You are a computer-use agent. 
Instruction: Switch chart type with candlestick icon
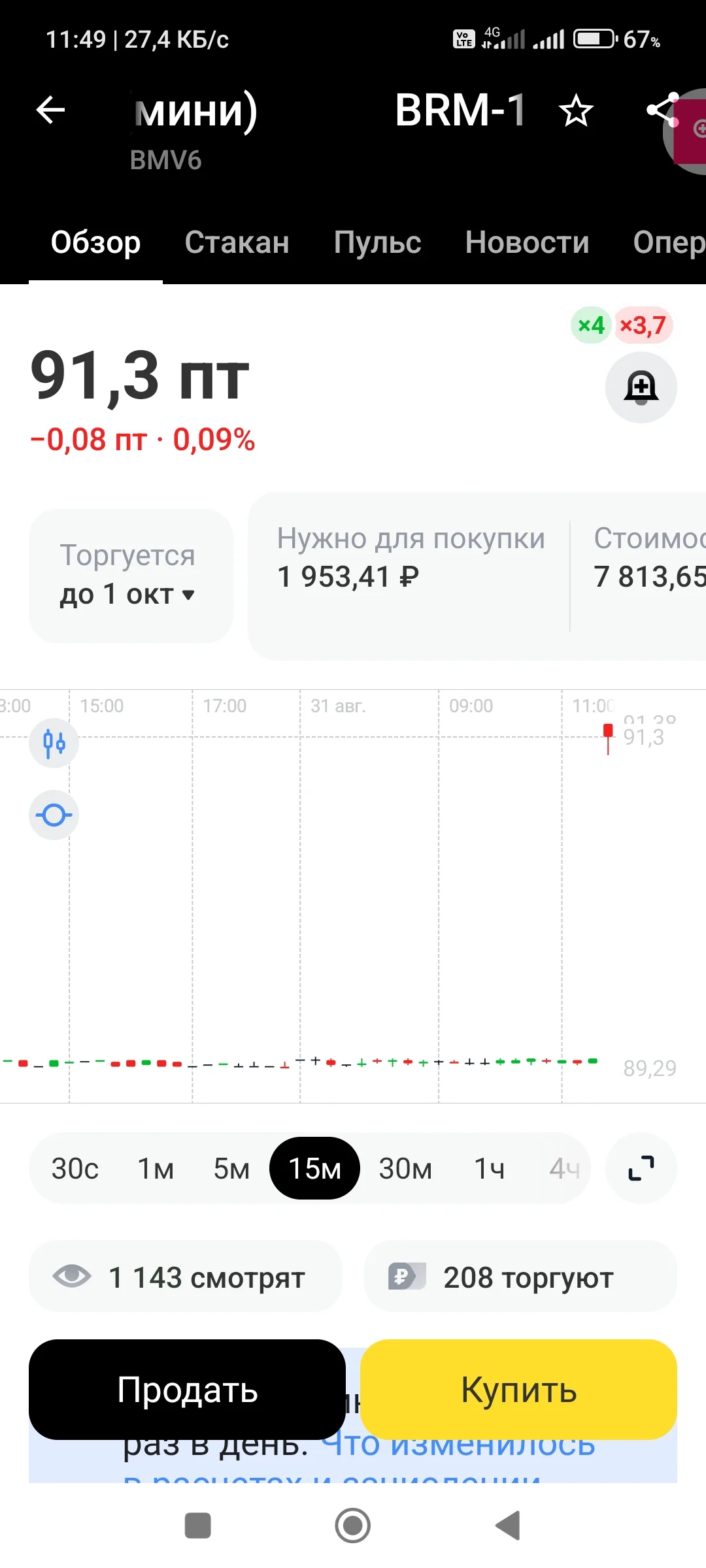pos(54,743)
